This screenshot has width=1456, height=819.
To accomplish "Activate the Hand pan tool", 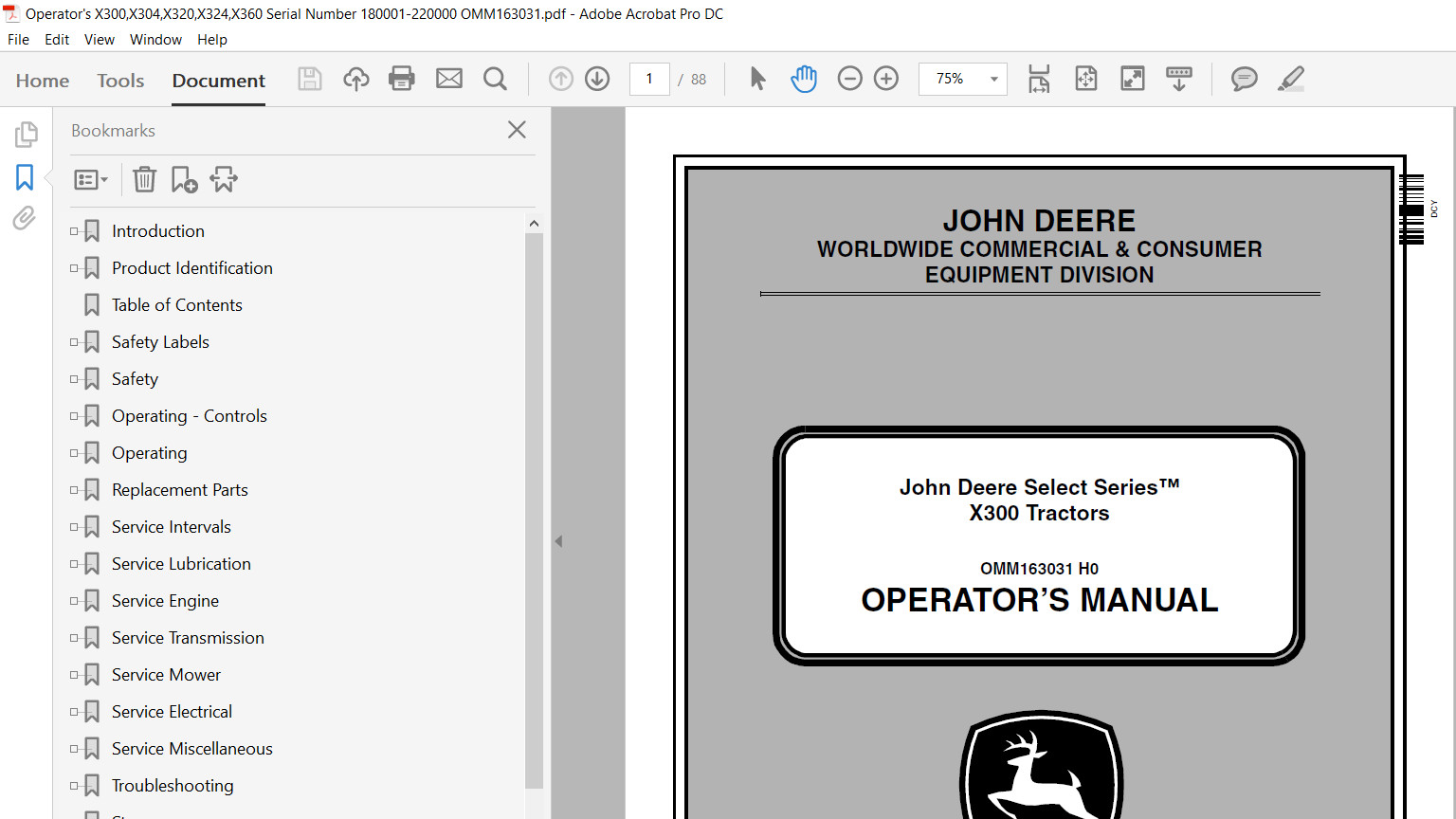I will [804, 79].
